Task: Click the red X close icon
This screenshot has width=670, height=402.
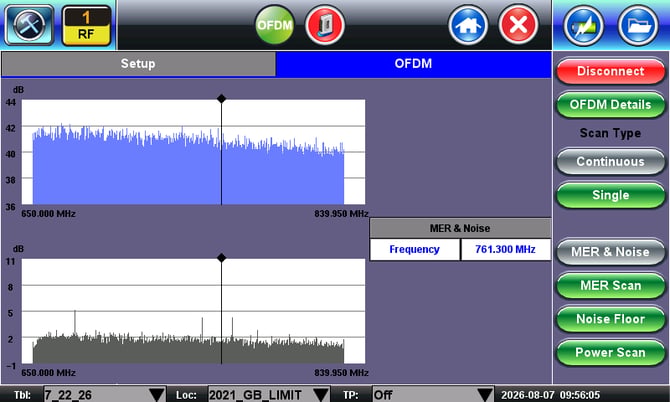Action: [x=518, y=25]
